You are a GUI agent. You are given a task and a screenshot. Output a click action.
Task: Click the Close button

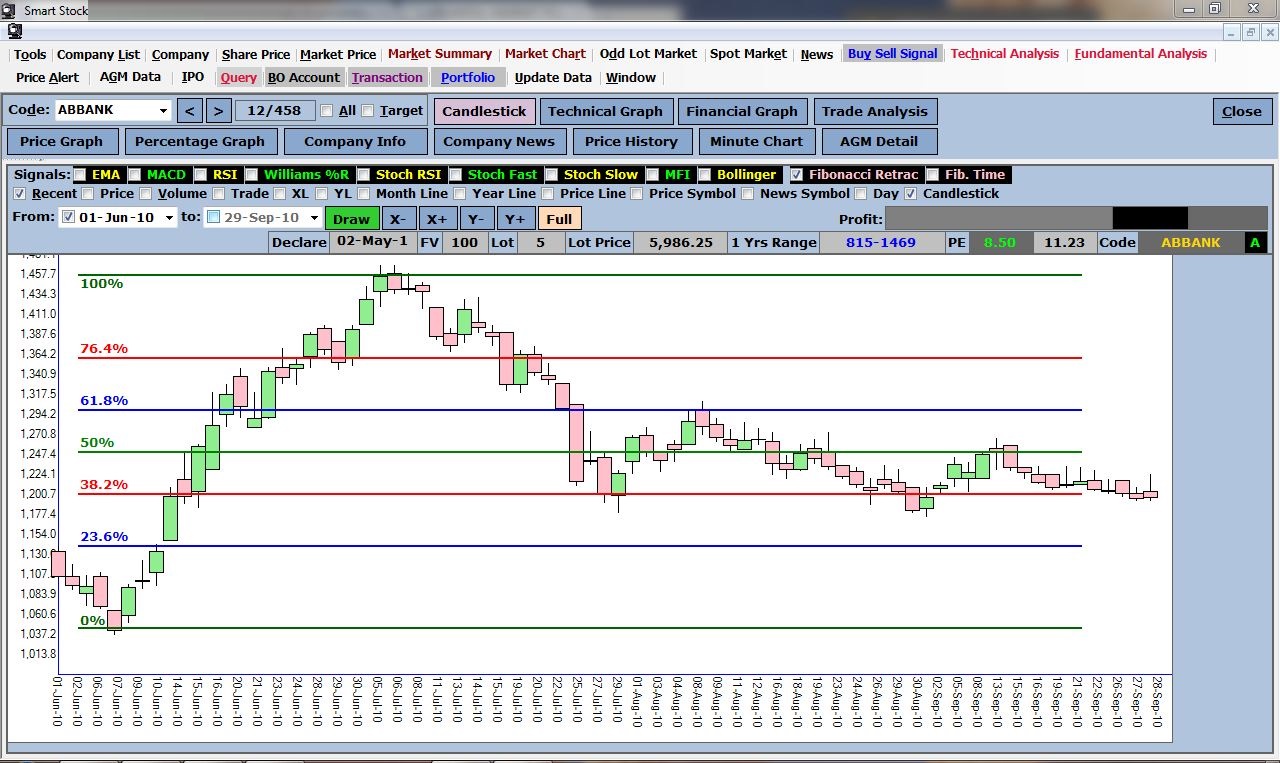(x=1242, y=111)
